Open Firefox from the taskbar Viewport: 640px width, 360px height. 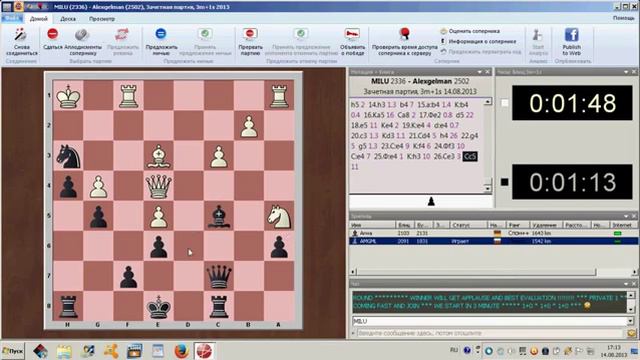click(x=181, y=351)
